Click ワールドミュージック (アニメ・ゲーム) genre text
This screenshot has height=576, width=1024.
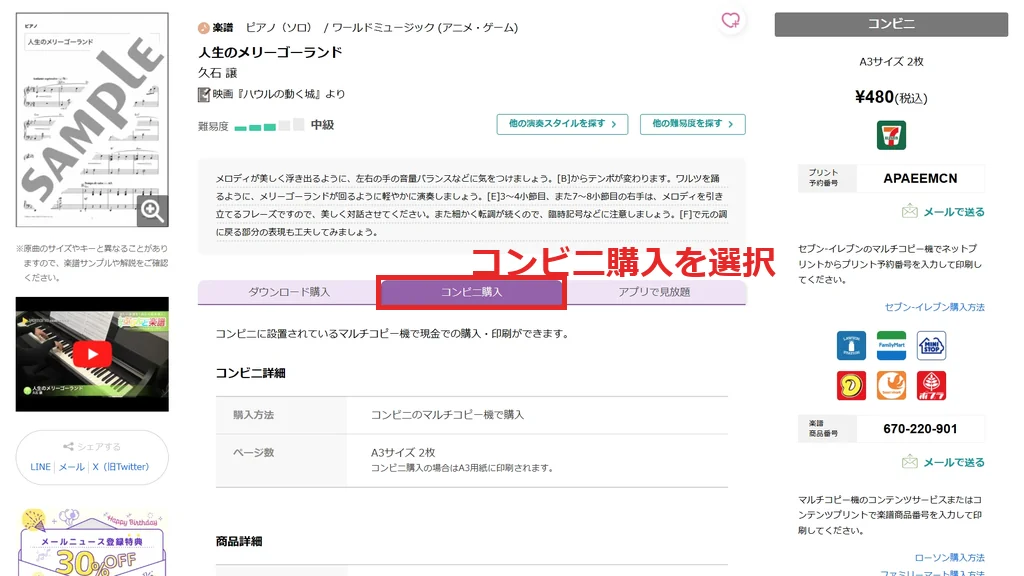click(x=425, y=27)
